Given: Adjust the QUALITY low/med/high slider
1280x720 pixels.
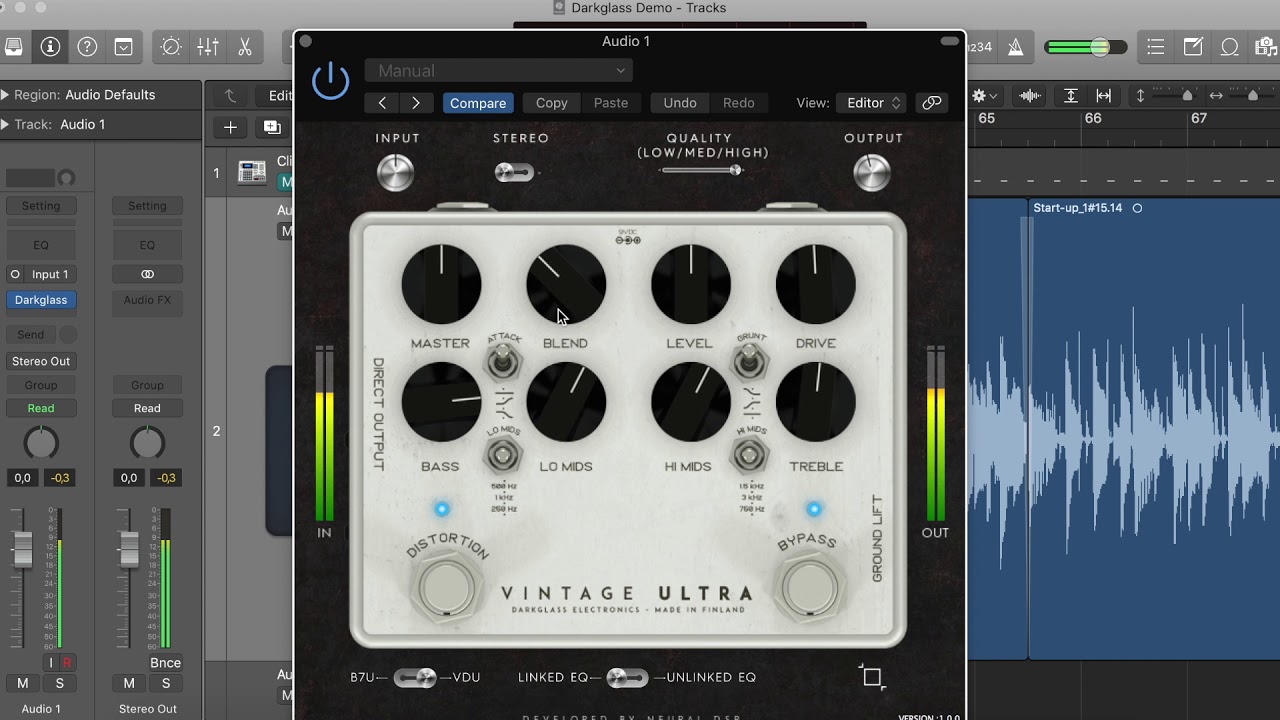Looking at the screenshot, I should pyautogui.click(x=701, y=170).
